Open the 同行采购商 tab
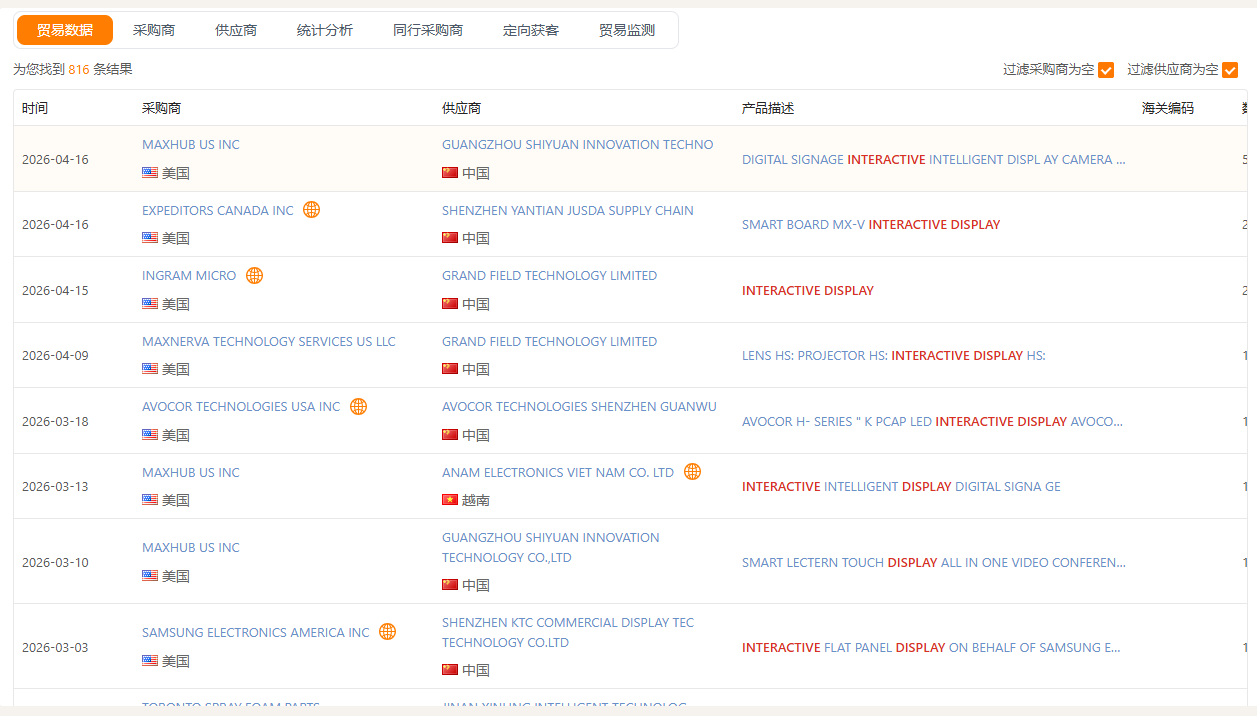 pyautogui.click(x=428, y=30)
